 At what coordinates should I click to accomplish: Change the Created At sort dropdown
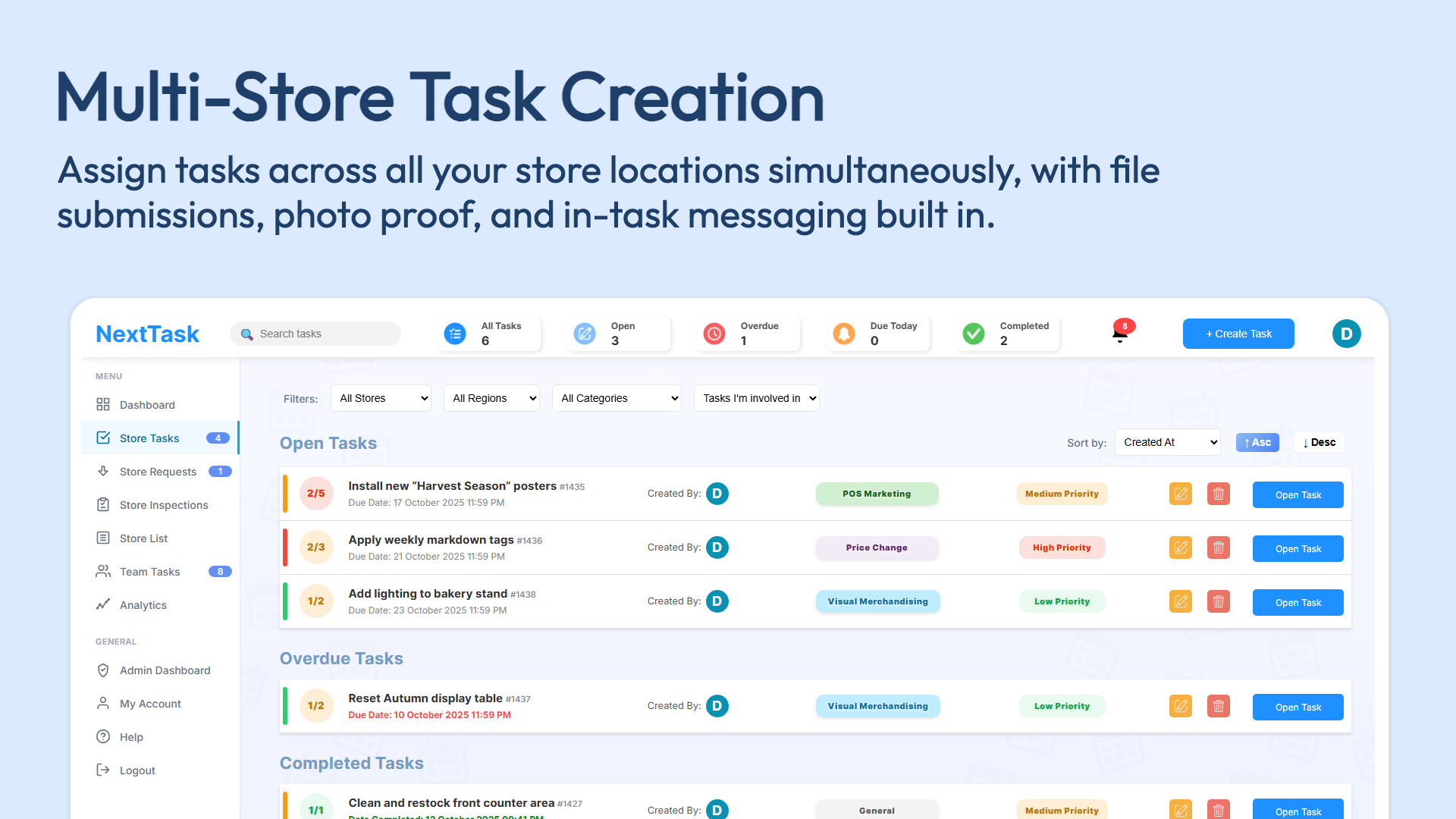point(1168,442)
